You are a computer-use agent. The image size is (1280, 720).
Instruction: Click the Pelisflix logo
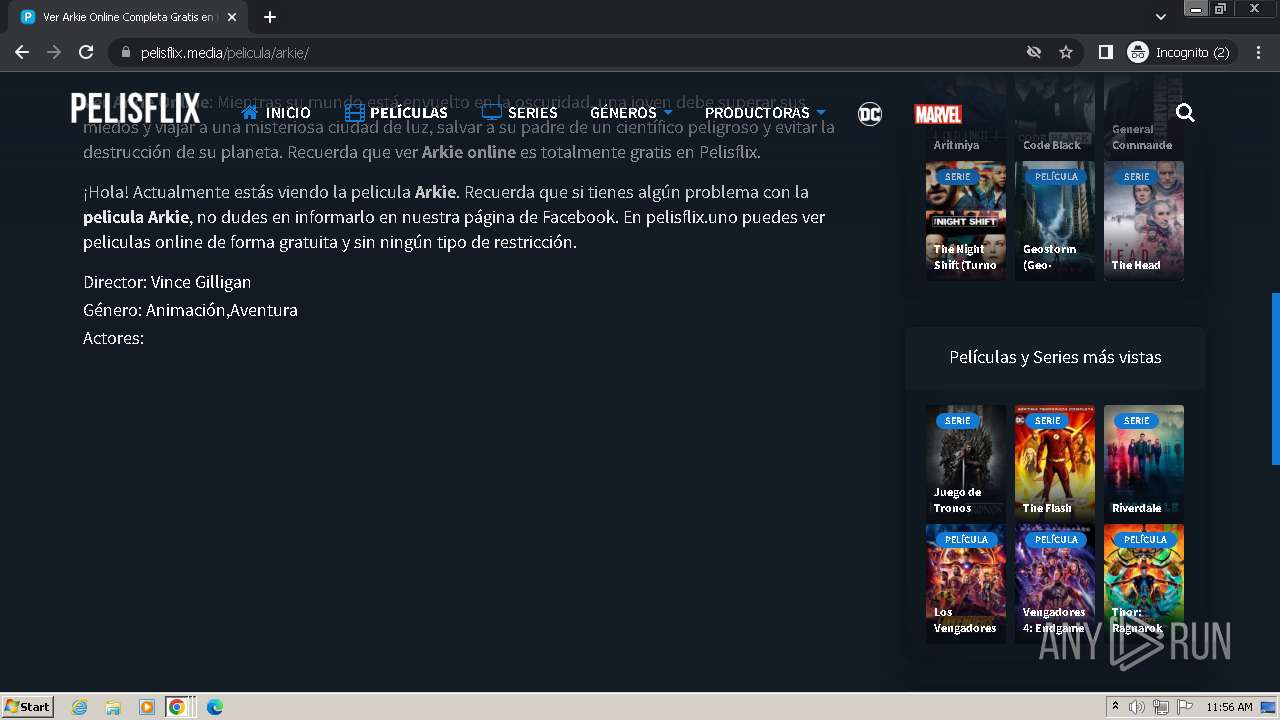coord(136,108)
